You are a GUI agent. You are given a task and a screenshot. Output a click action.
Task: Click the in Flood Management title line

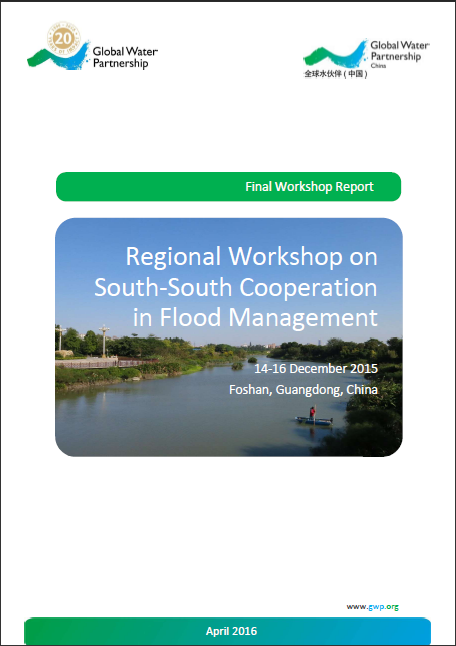click(255, 318)
